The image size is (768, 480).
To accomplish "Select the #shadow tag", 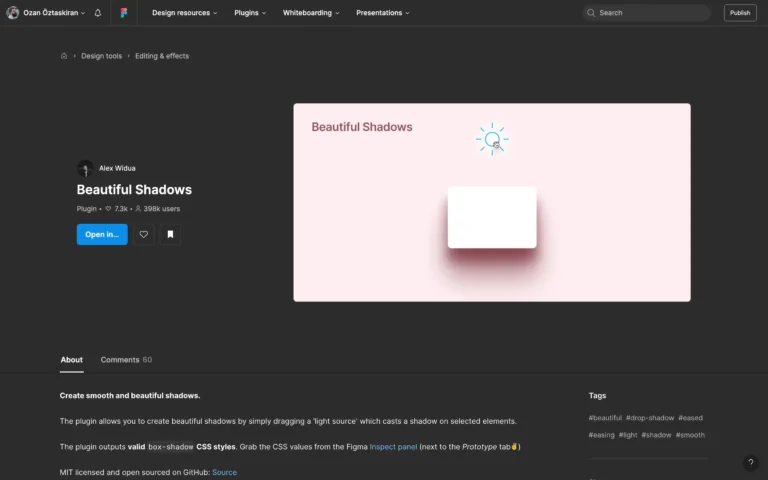I will point(656,435).
